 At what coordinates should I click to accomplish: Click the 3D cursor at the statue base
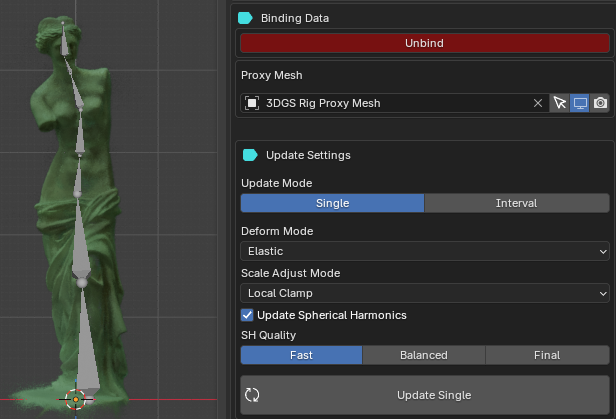click(75, 399)
